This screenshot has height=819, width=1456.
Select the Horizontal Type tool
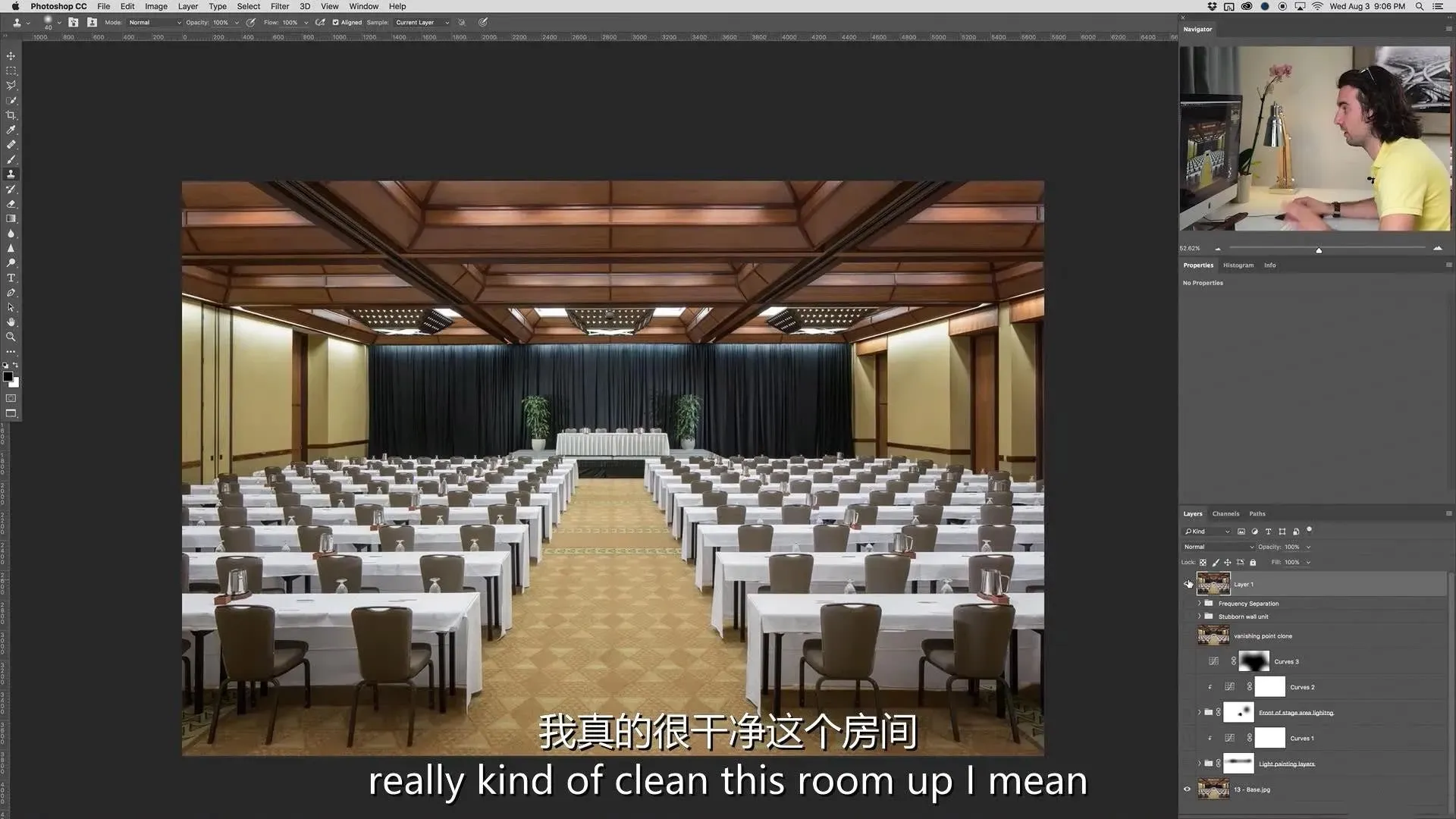click(x=11, y=278)
